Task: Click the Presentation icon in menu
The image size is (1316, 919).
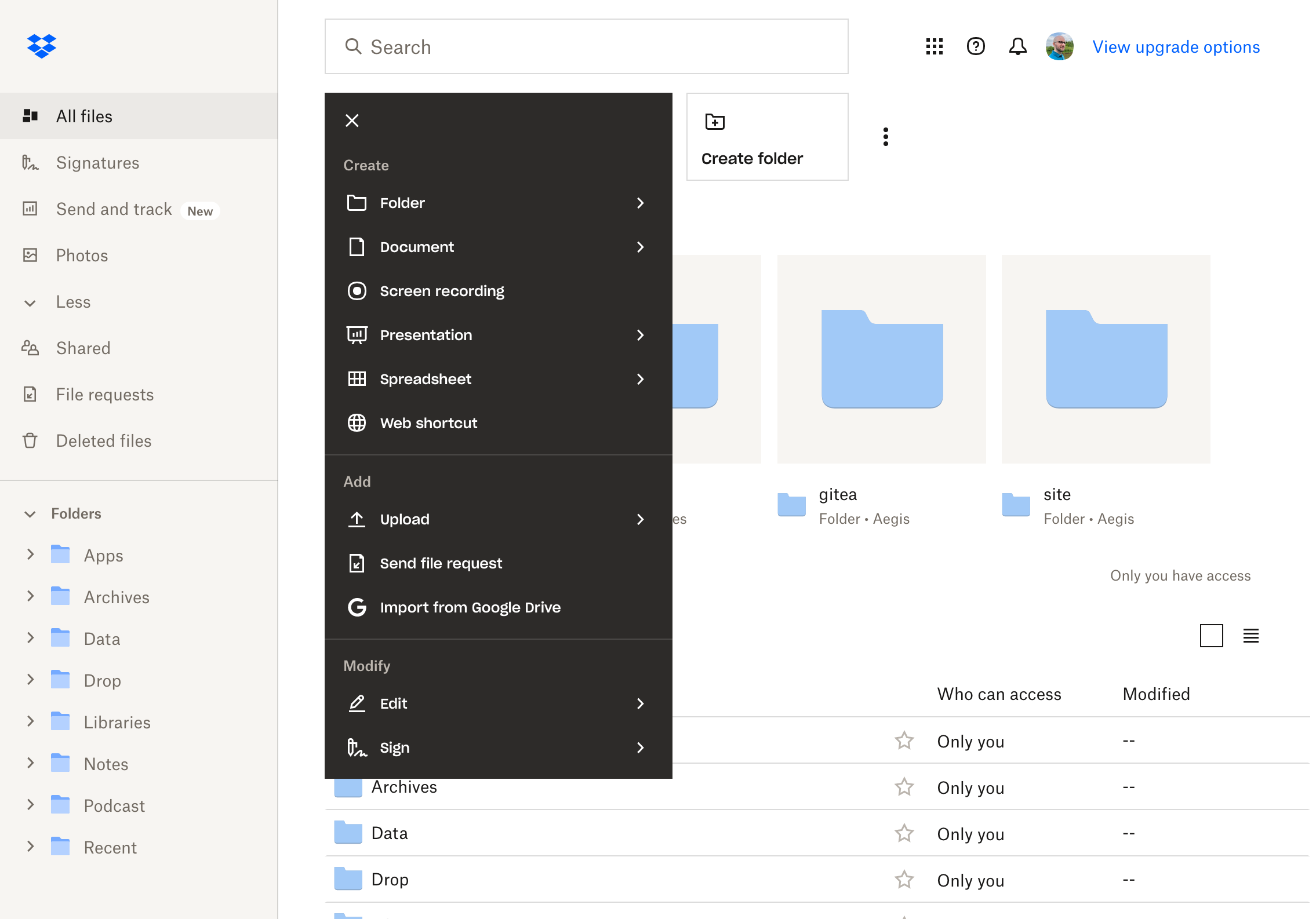Action: tap(357, 335)
